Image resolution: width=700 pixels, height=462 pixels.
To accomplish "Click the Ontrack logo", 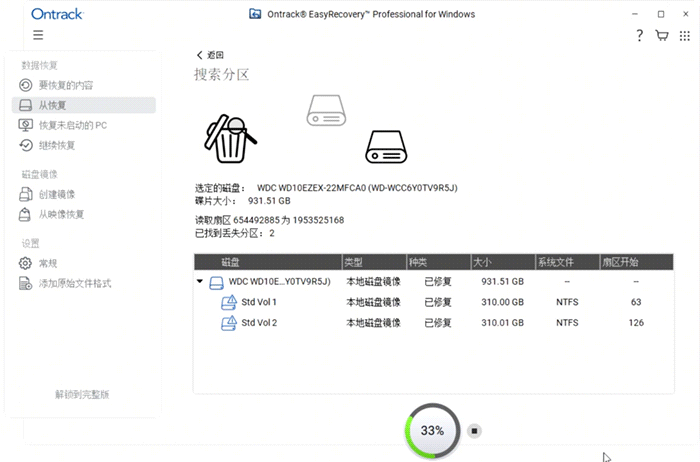I will click(57, 14).
